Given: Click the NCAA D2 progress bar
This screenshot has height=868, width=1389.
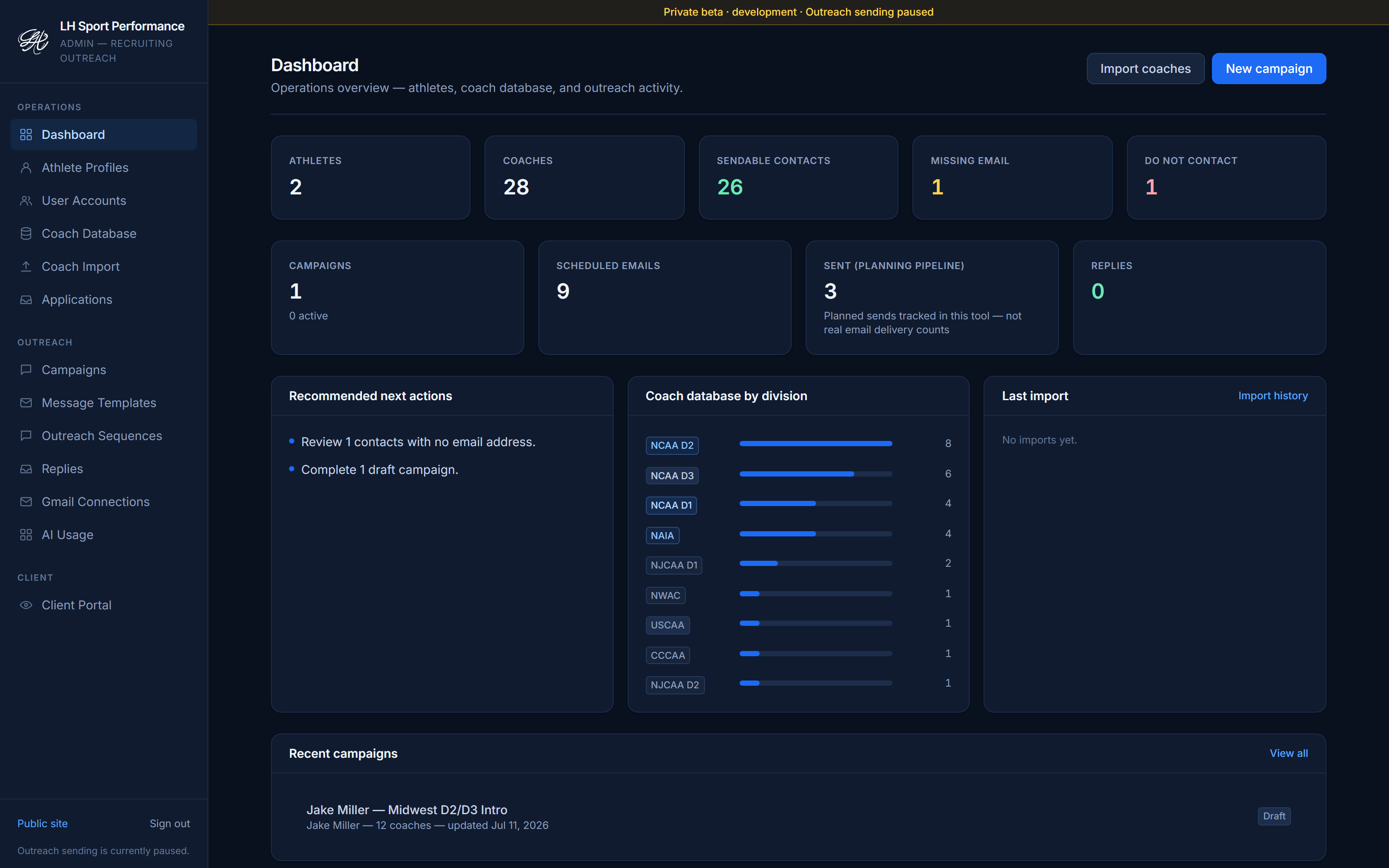Looking at the screenshot, I should 816,443.
